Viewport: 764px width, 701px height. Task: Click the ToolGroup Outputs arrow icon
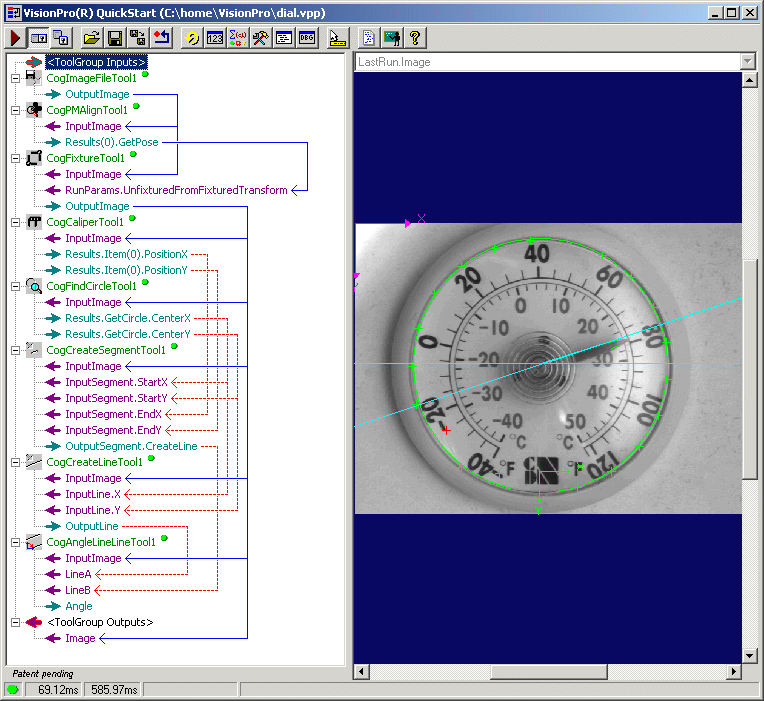pyautogui.click(x=34, y=622)
